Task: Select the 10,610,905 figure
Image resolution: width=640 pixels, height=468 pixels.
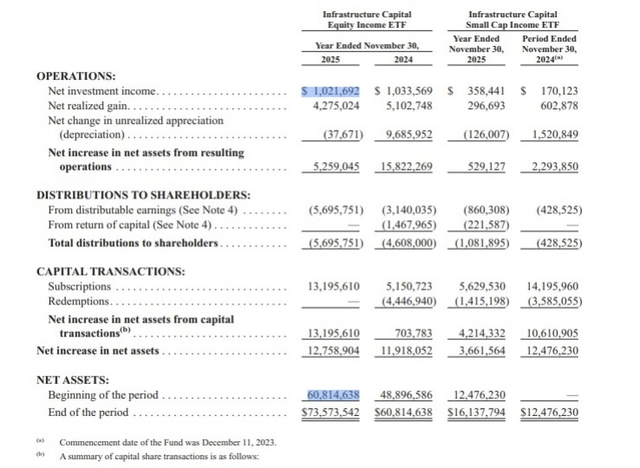Action: click(553, 334)
